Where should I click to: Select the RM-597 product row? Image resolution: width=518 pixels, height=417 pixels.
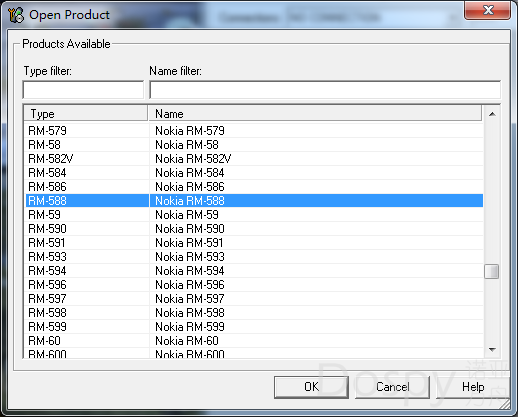(x=254, y=299)
